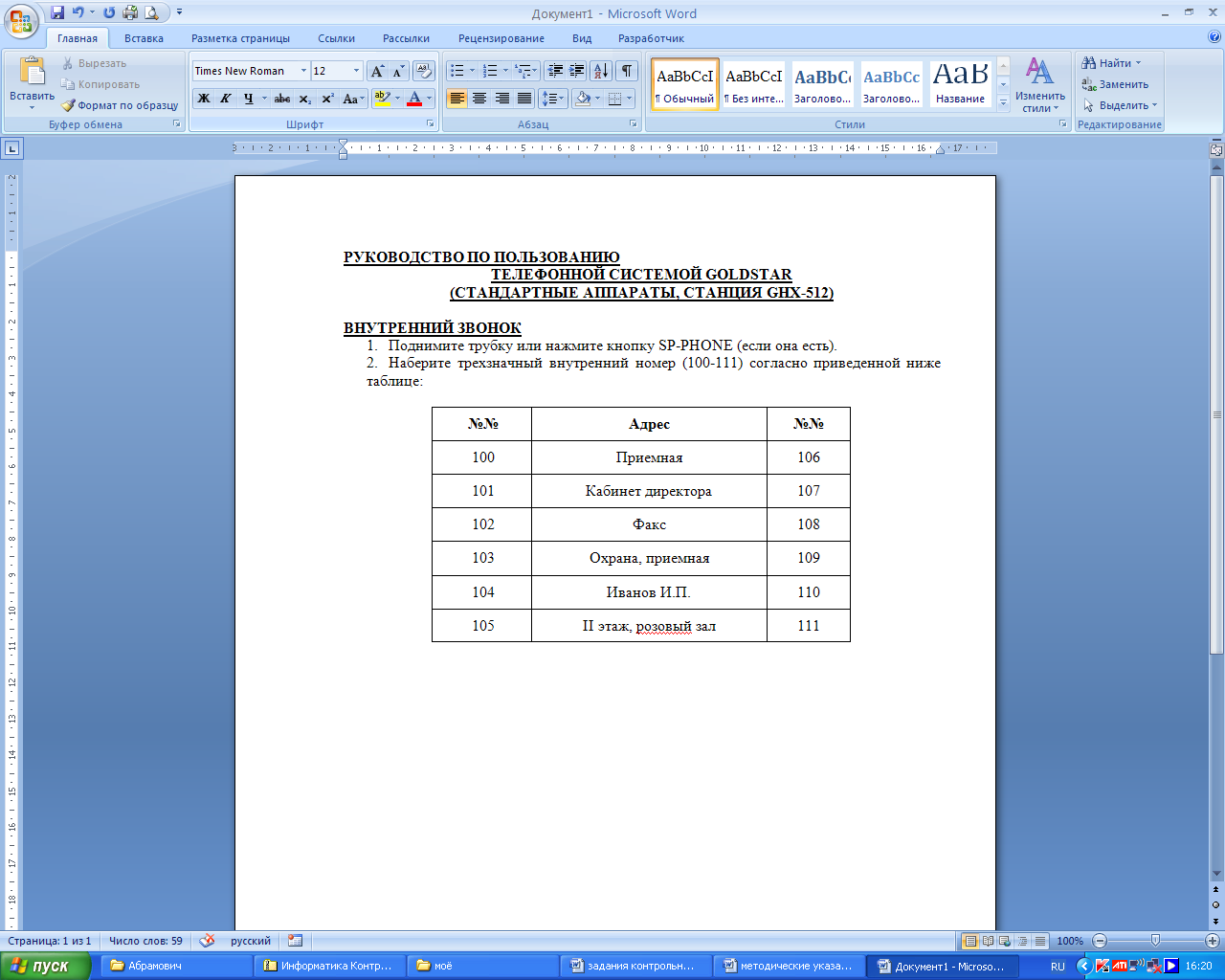Toggle ruler display button above scrollbar
This screenshot has height=980, width=1225.
click(x=1216, y=148)
